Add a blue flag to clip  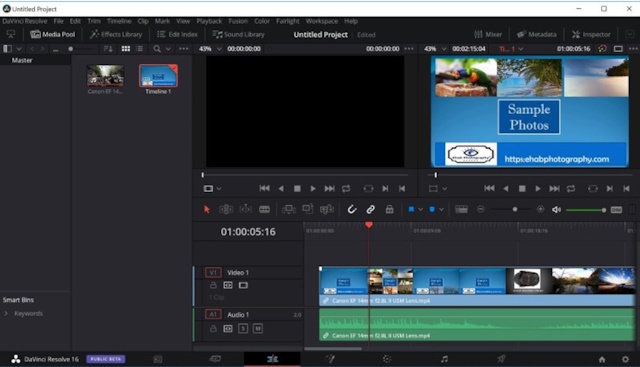coord(411,209)
